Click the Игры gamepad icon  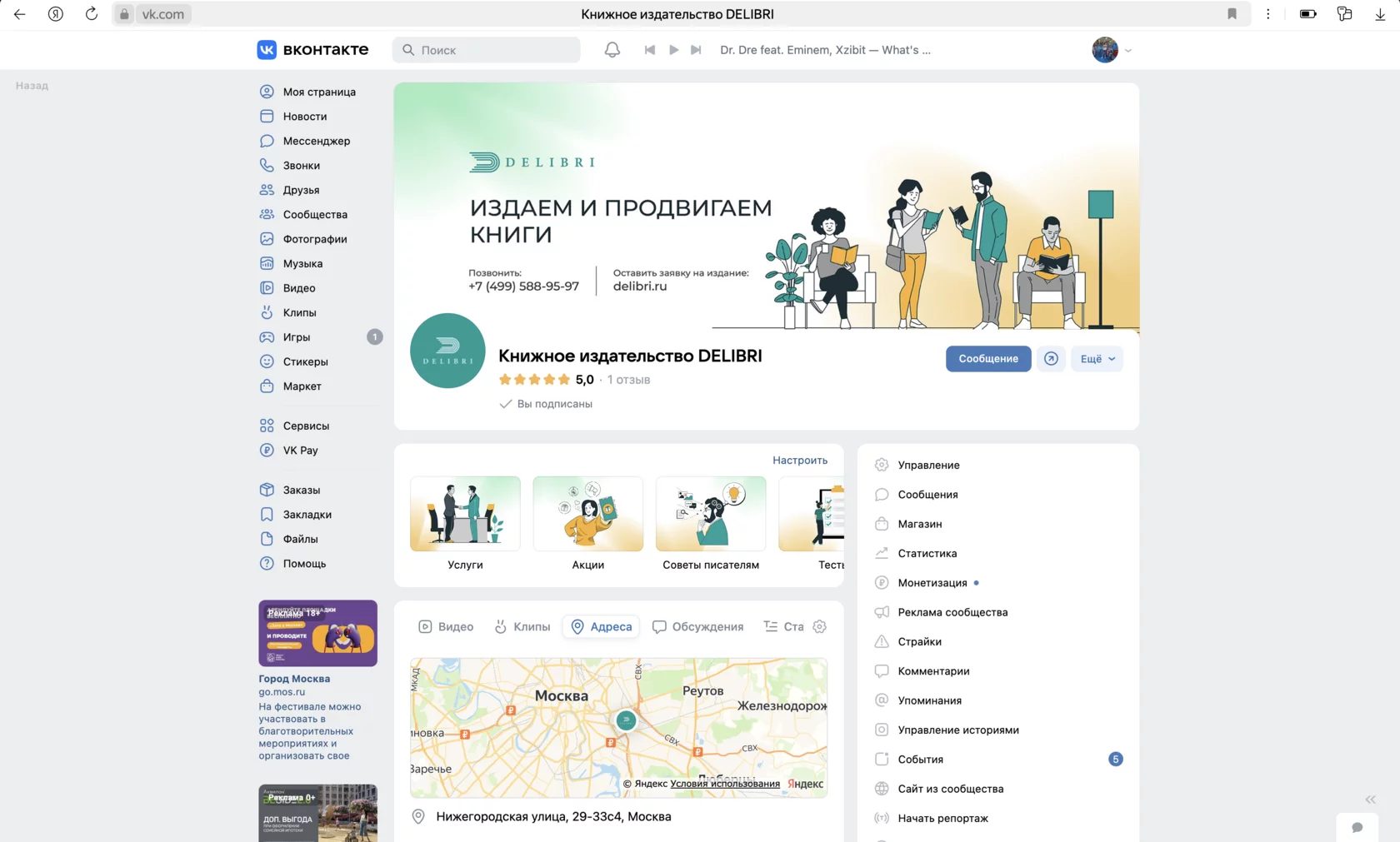[267, 337]
